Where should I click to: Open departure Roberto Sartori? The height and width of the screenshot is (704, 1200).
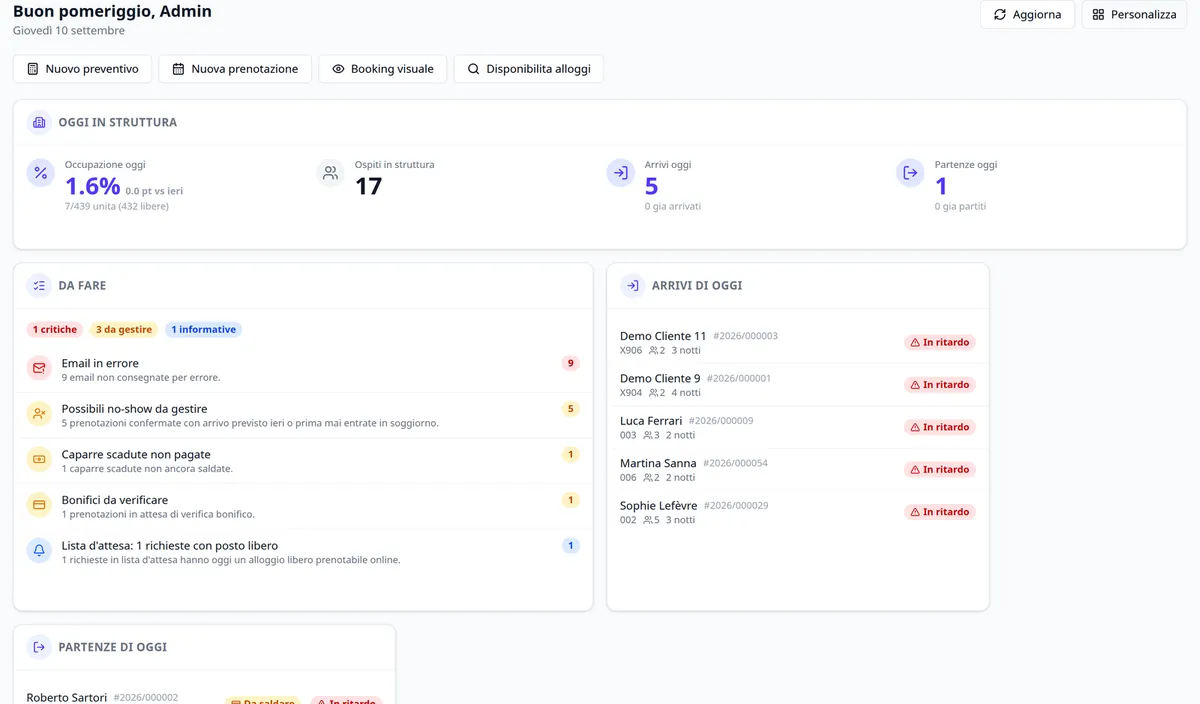(x=66, y=697)
